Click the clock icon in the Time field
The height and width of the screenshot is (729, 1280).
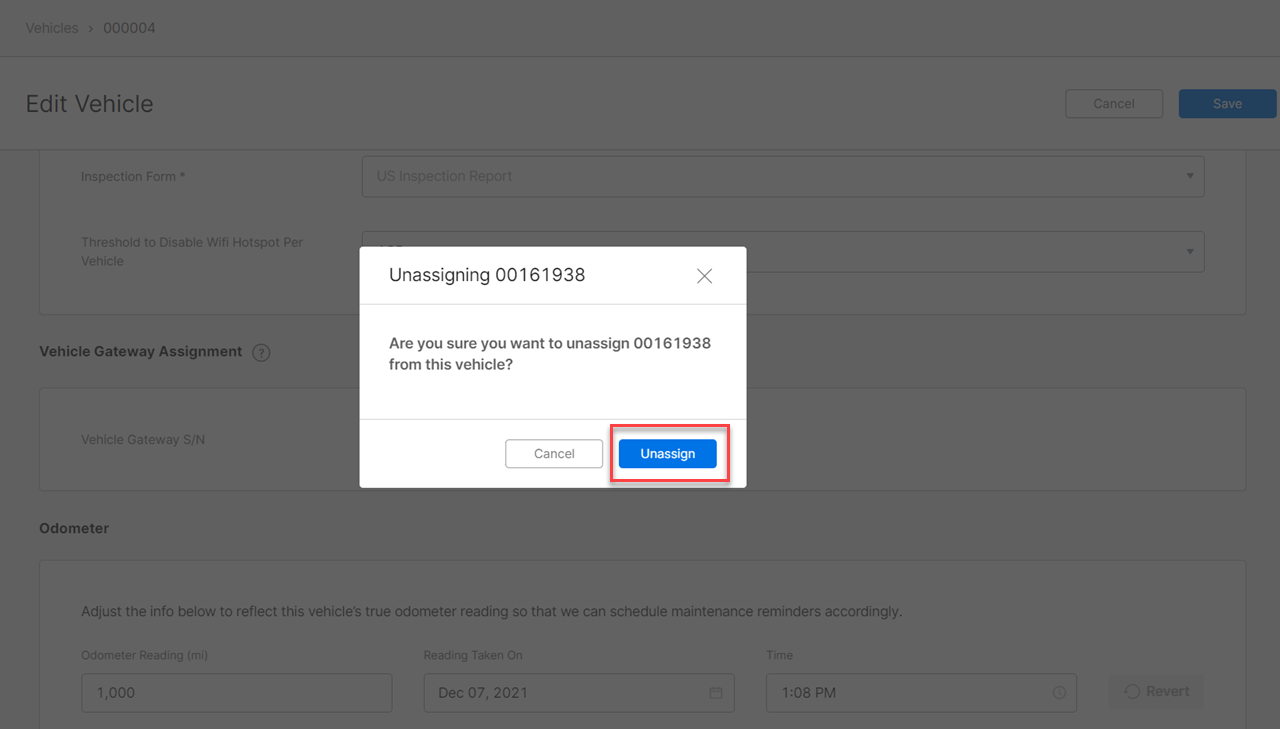[x=1058, y=692]
